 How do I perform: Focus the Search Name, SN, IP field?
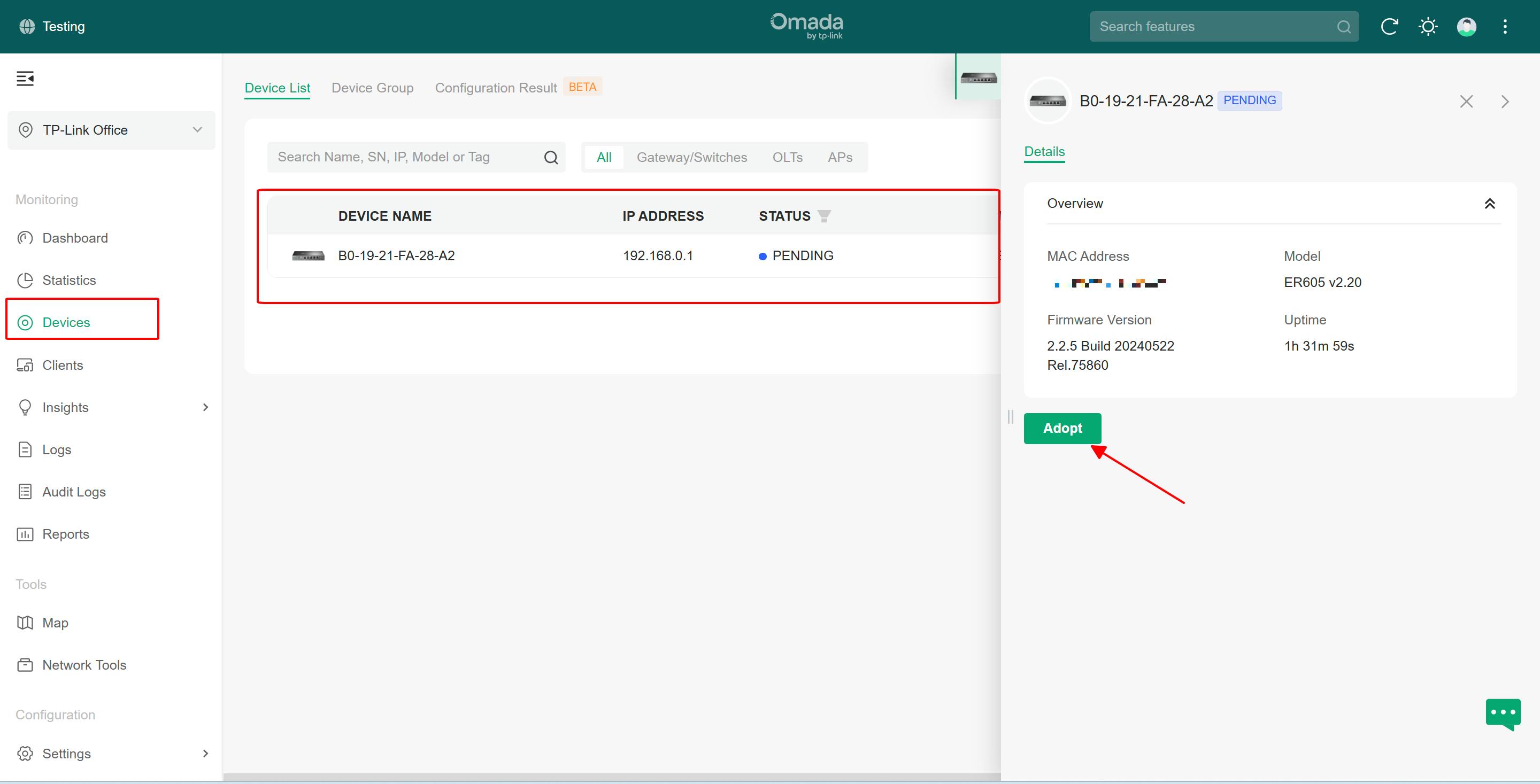(x=416, y=157)
